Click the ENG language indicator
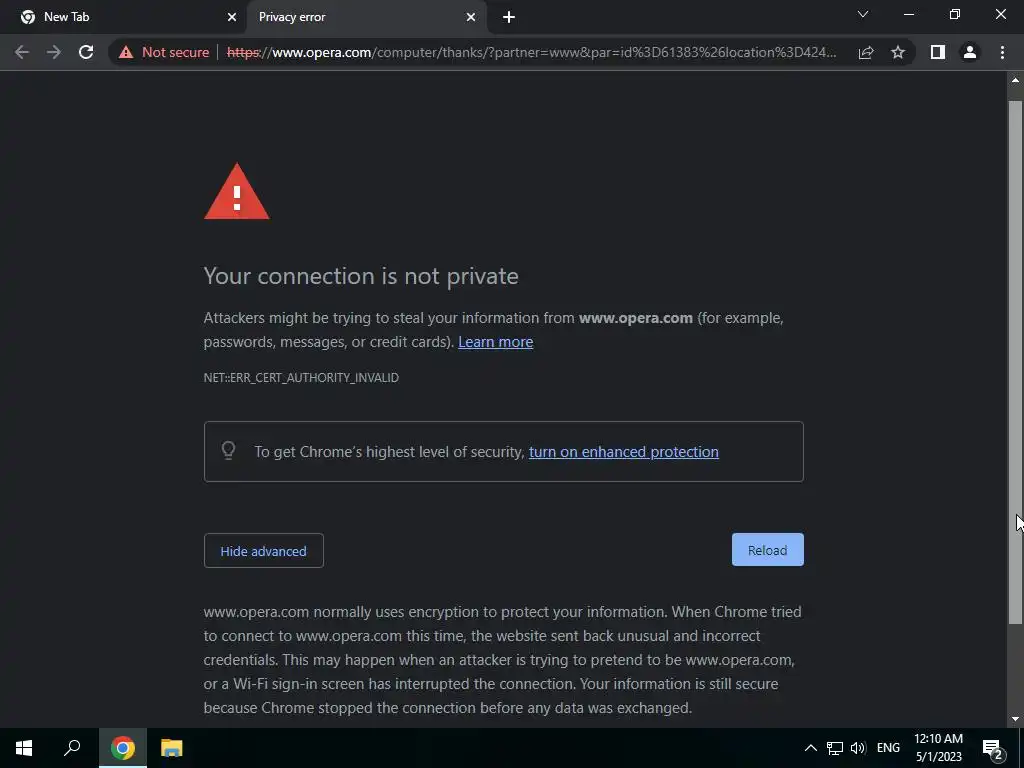 (x=888, y=748)
